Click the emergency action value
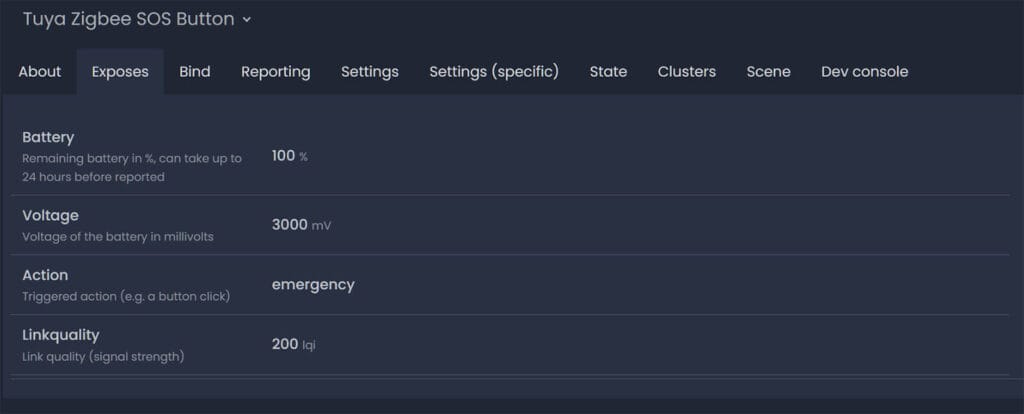Viewport: 1024px width, 414px height. click(x=313, y=285)
